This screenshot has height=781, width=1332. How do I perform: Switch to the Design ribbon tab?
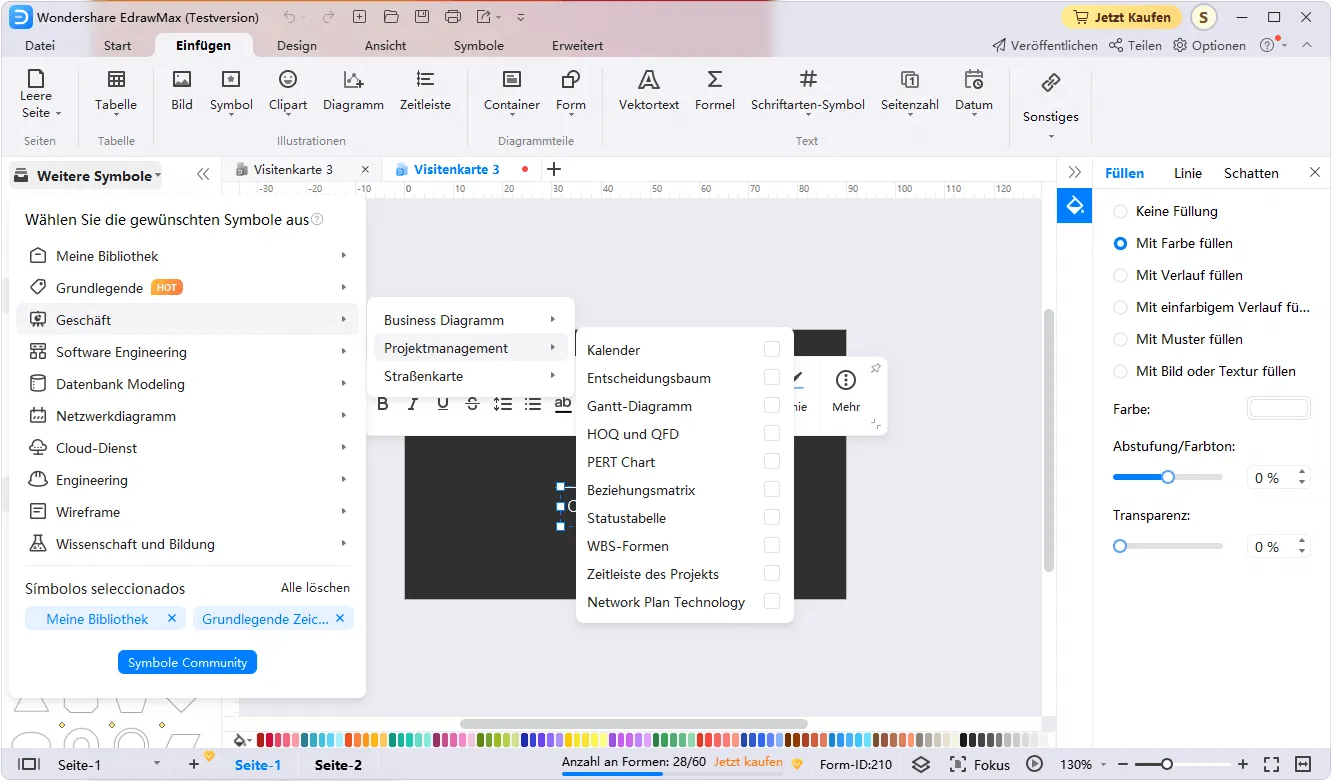[x=296, y=46]
